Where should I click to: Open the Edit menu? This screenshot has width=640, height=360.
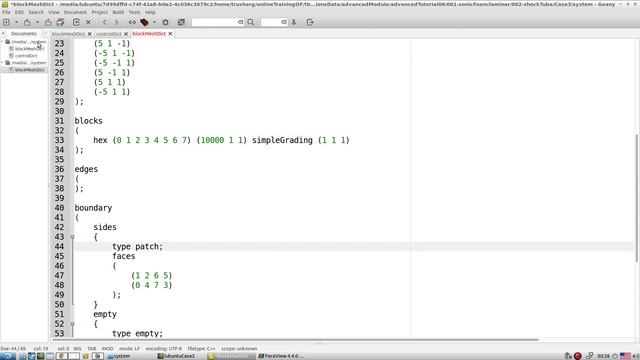(x=19, y=12)
